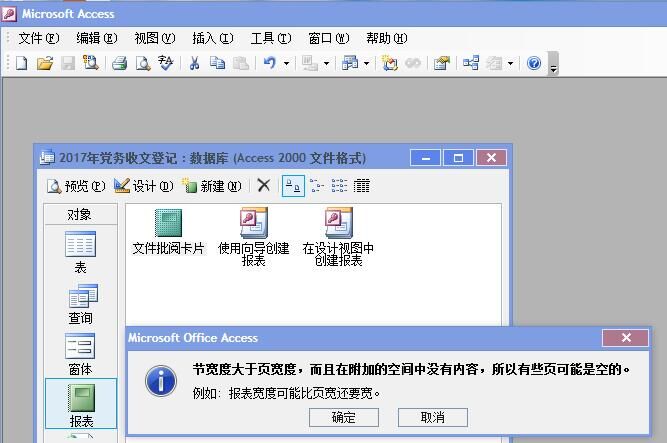Click the Print Preview magnifier icon
This screenshot has width=667, height=443.
143,63
